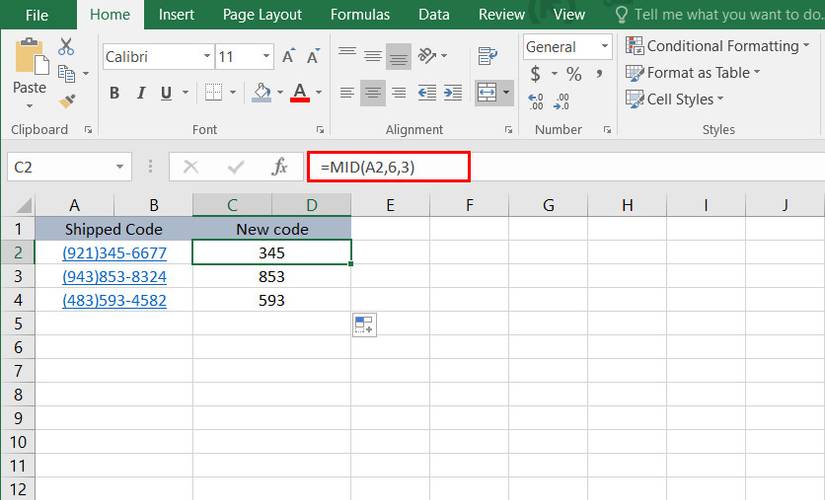
Task: Click Select All corner triangle
Action: [22, 205]
